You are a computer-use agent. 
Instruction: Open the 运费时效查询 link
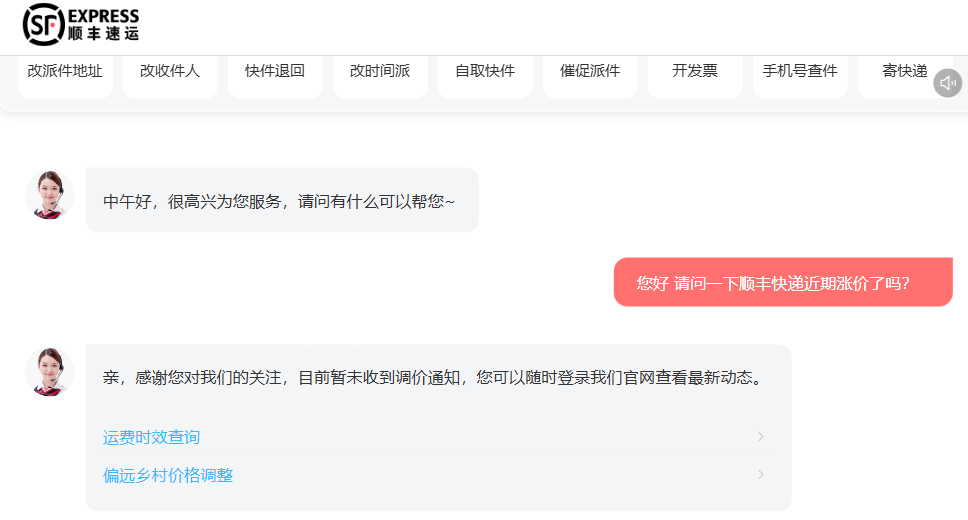[152, 437]
